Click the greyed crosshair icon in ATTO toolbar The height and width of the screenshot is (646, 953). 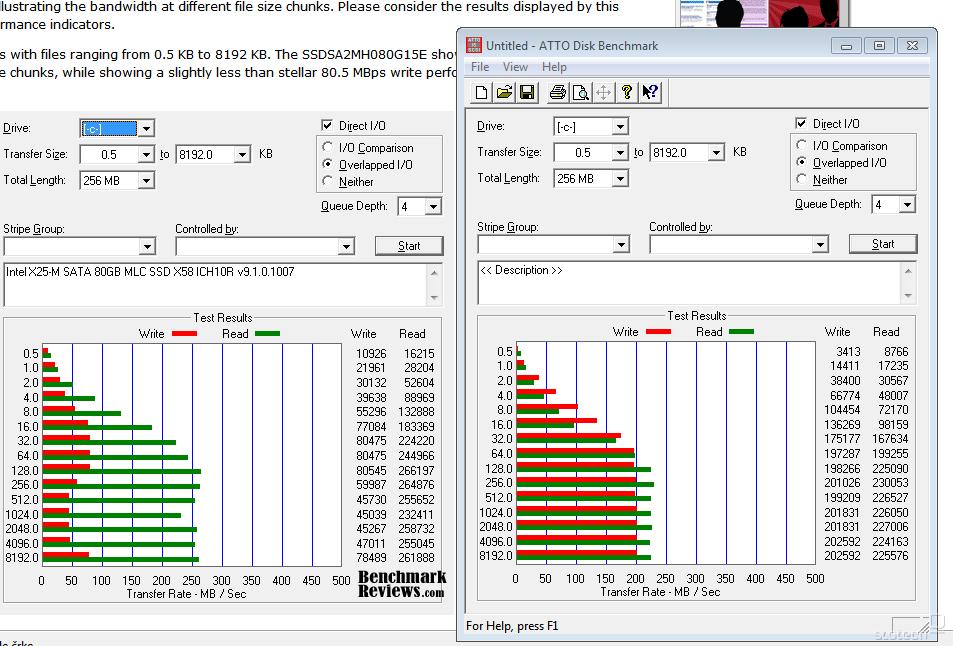tap(604, 92)
